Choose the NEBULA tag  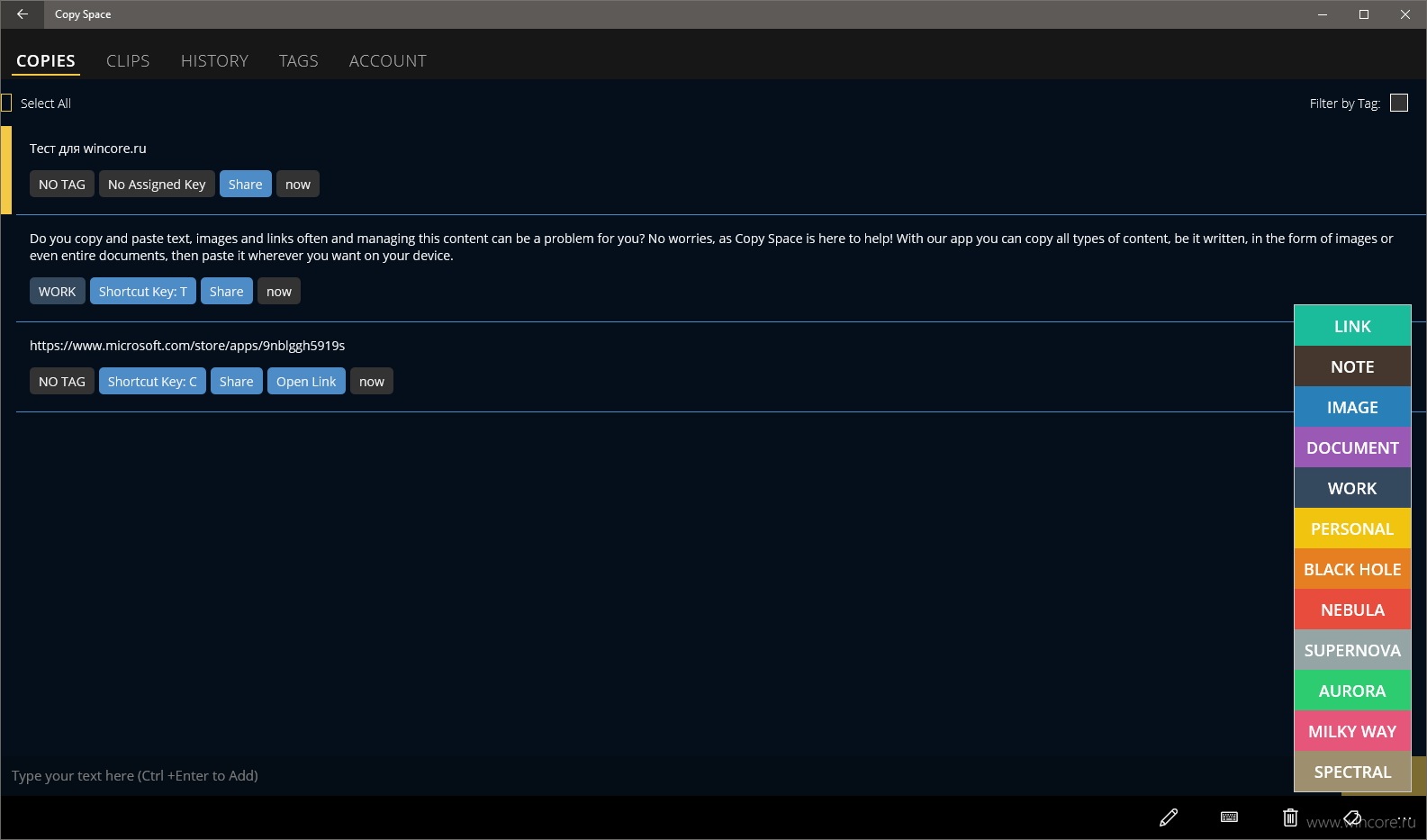click(1352, 610)
